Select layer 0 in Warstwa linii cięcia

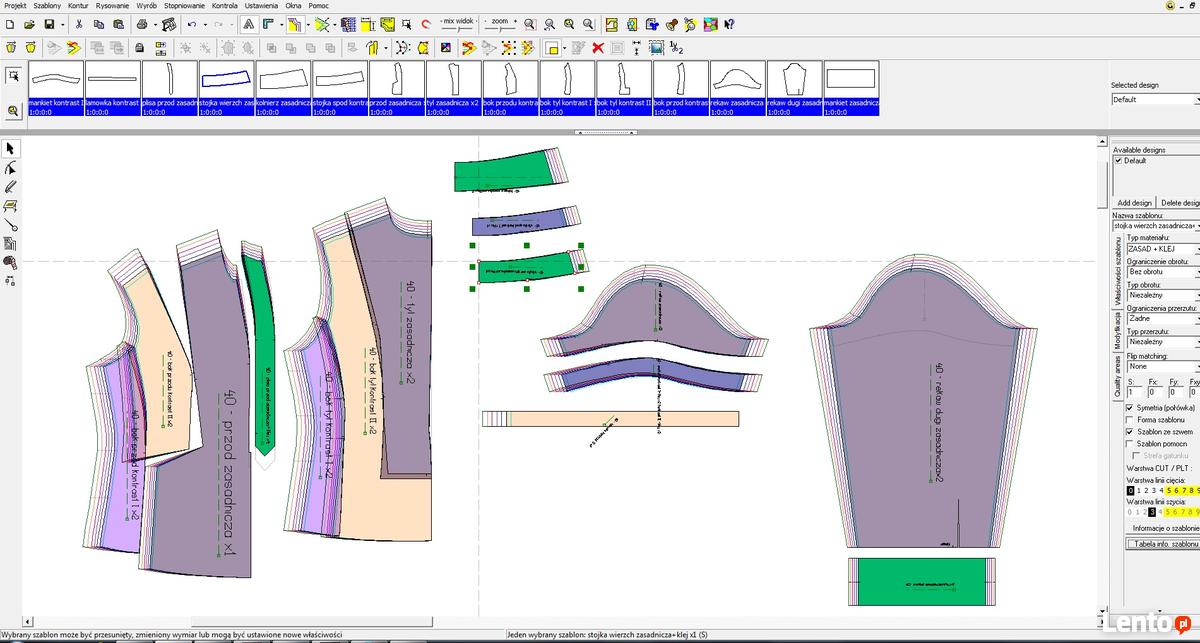1131,490
